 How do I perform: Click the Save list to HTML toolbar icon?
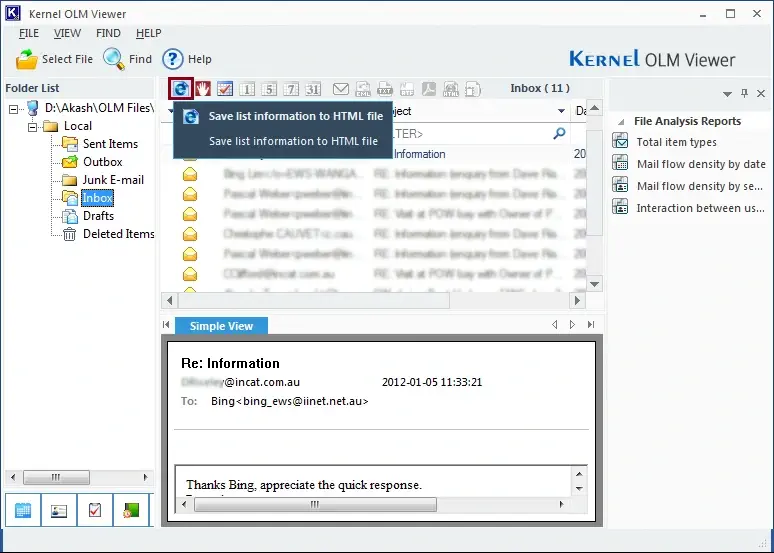coord(181,89)
